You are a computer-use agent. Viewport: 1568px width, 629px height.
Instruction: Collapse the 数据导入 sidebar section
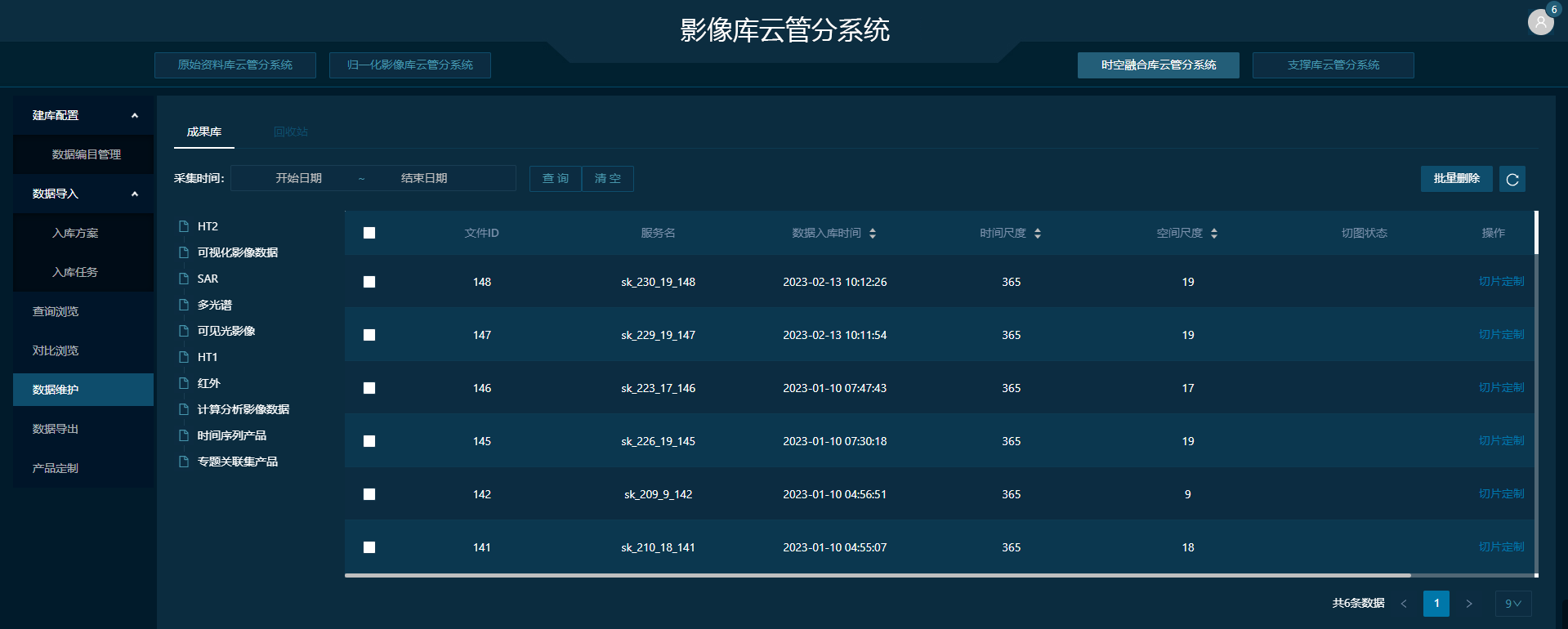pos(135,194)
